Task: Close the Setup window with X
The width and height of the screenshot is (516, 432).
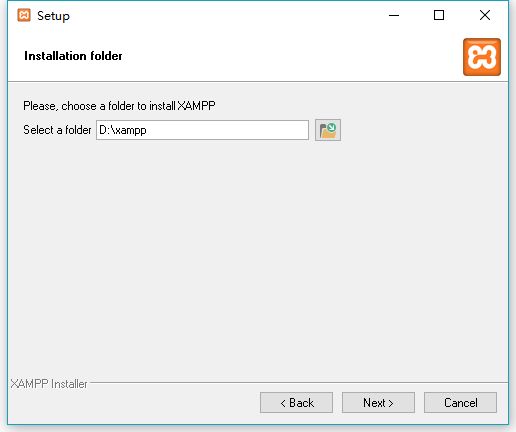Action: (485, 15)
